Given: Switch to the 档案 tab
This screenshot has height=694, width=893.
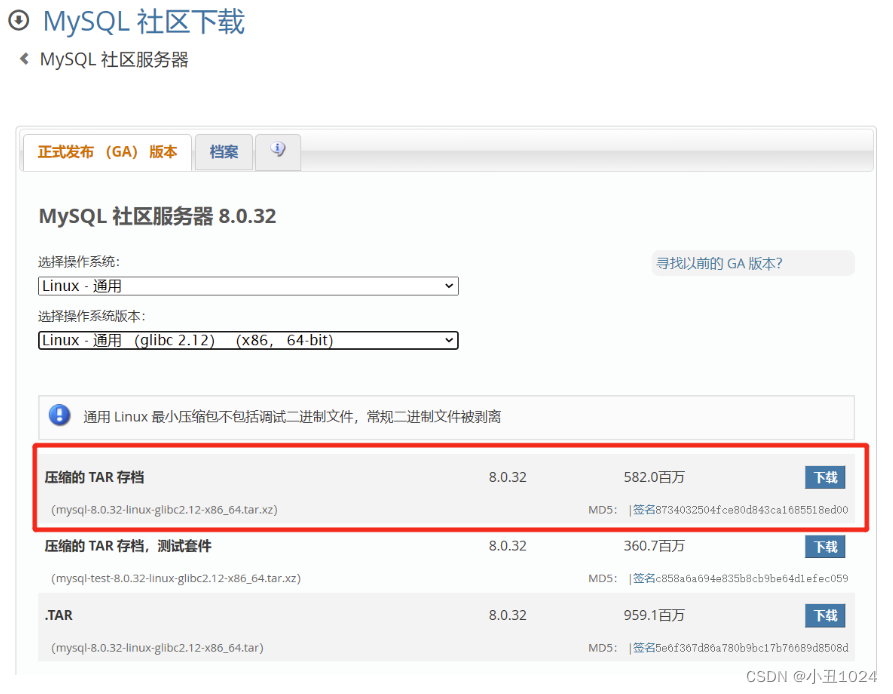Looking at the screenshot, I should pos(223,152).
